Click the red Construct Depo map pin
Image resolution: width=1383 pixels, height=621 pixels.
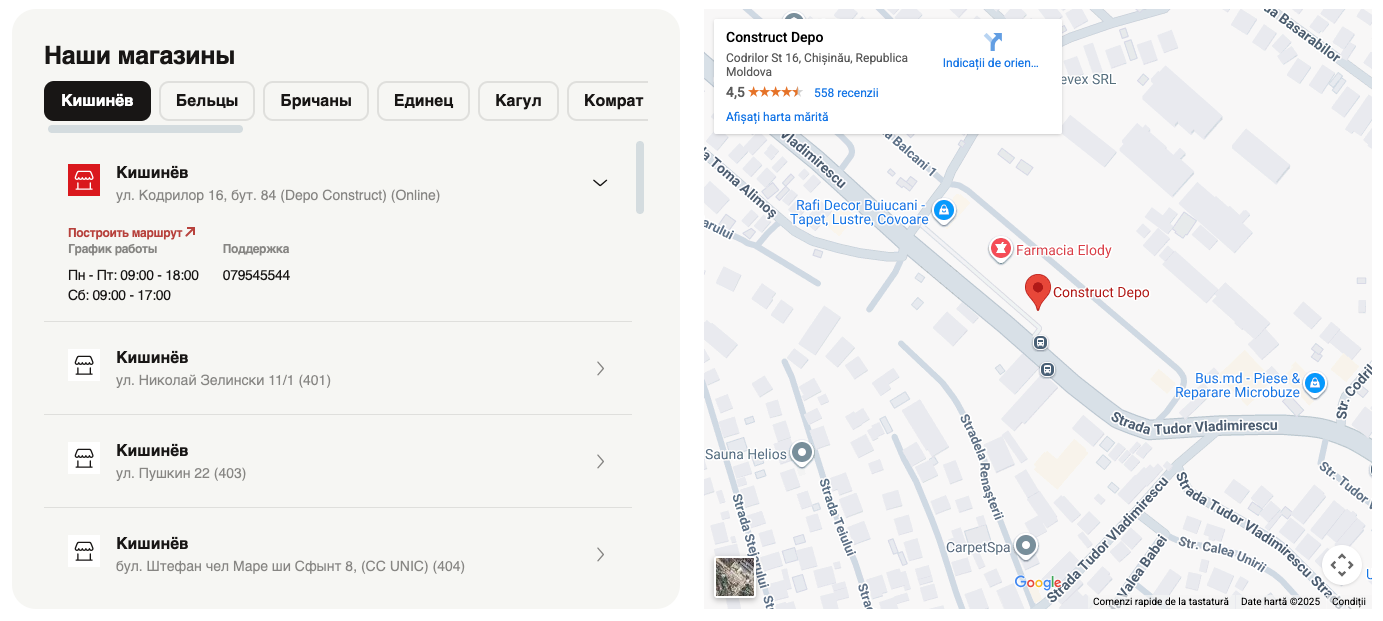coord(1038,291)
